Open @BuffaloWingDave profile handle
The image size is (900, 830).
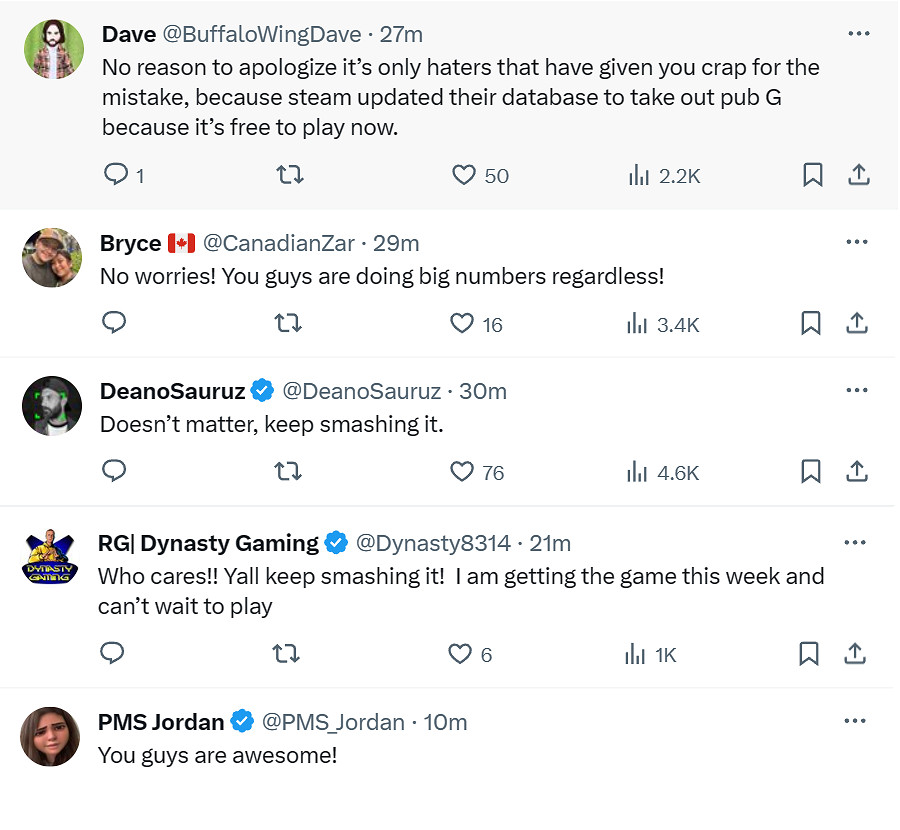tap(261, 34)
